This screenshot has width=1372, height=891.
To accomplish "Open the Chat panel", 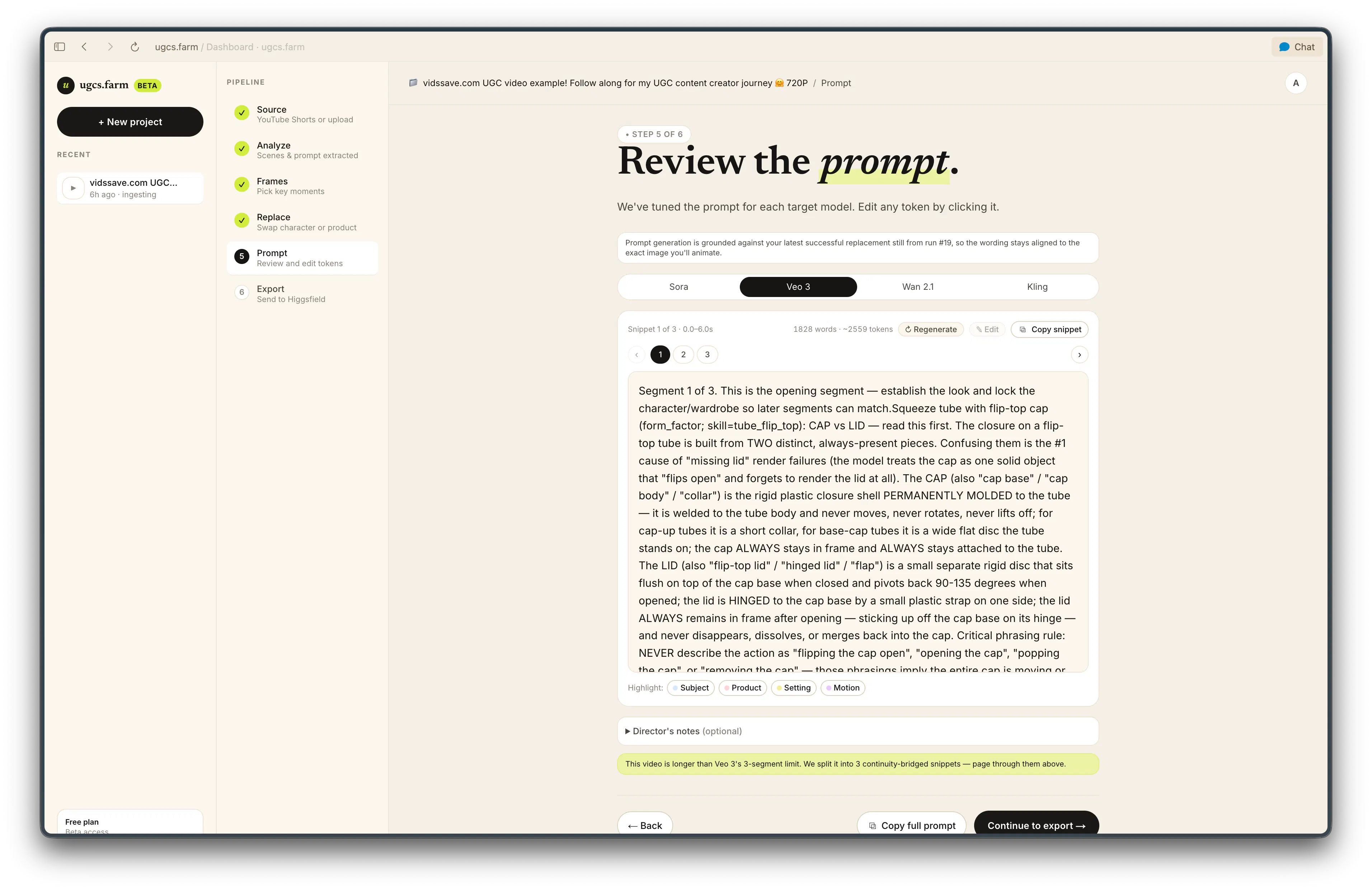I will pyautogui.click(x=1297, y=47).
